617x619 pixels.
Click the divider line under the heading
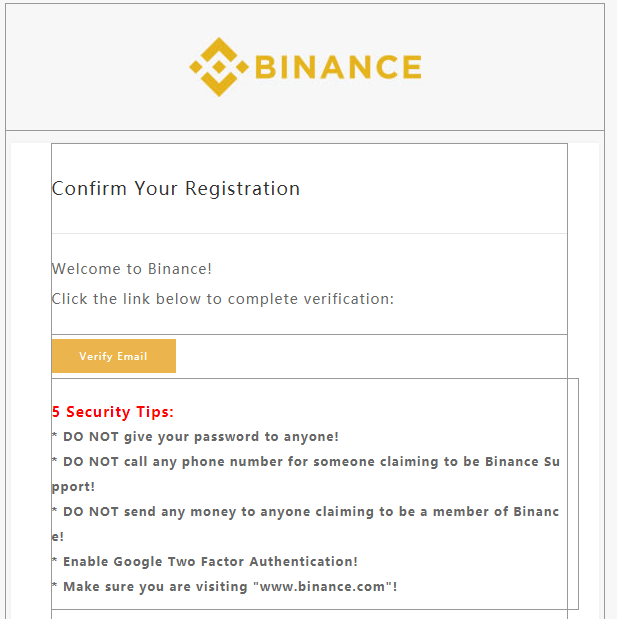(x=309, y=233)
